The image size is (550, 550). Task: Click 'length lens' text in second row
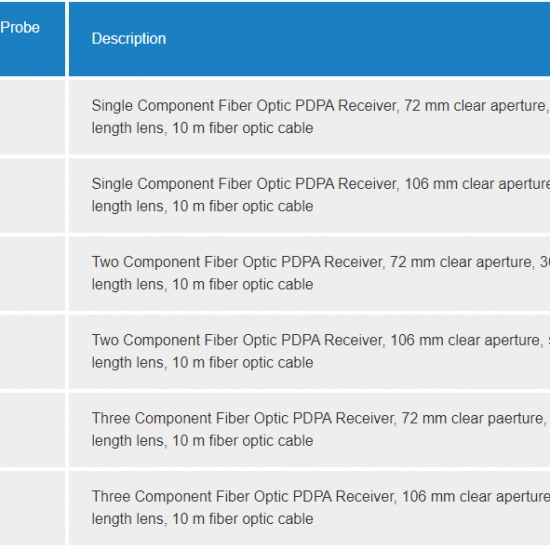pos(129,206)
